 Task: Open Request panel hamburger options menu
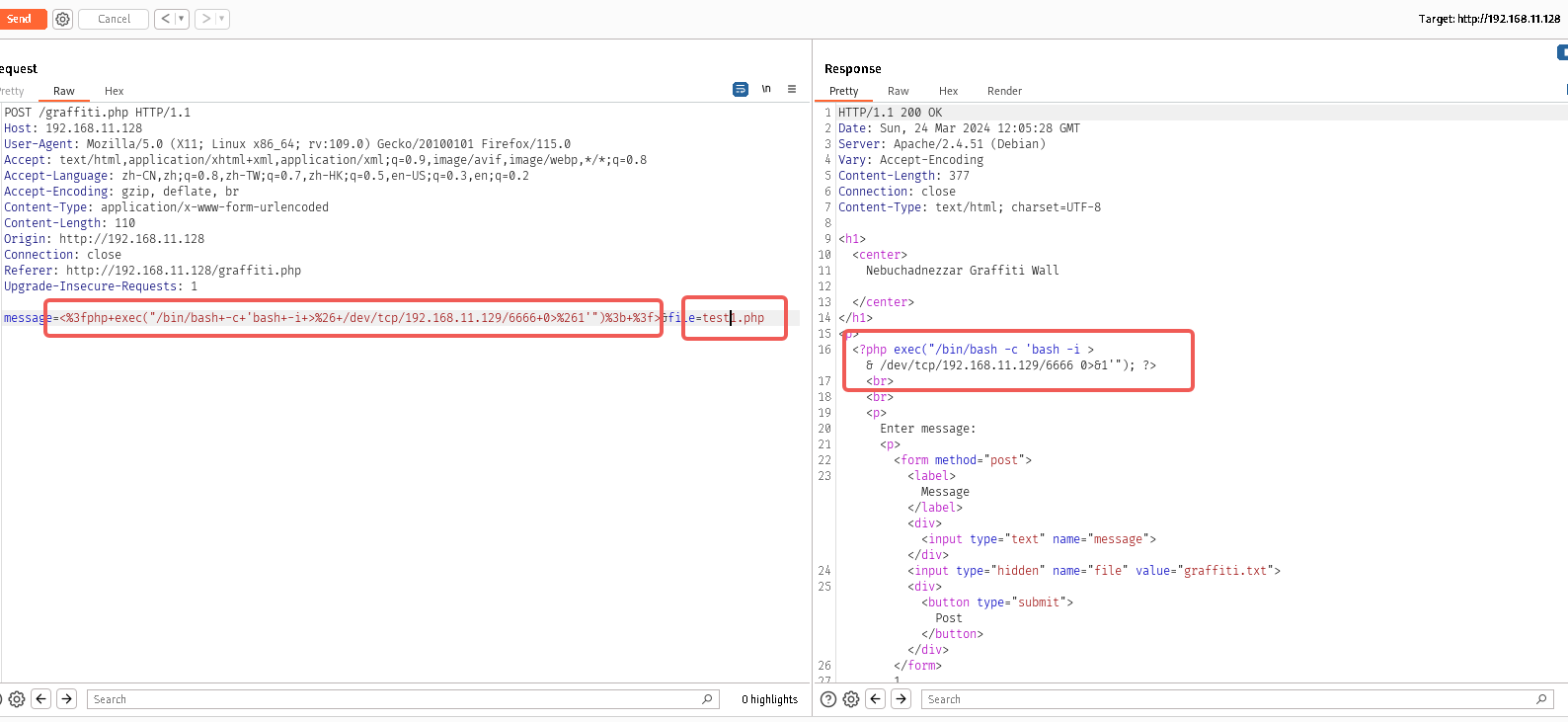tap(792, 89)
